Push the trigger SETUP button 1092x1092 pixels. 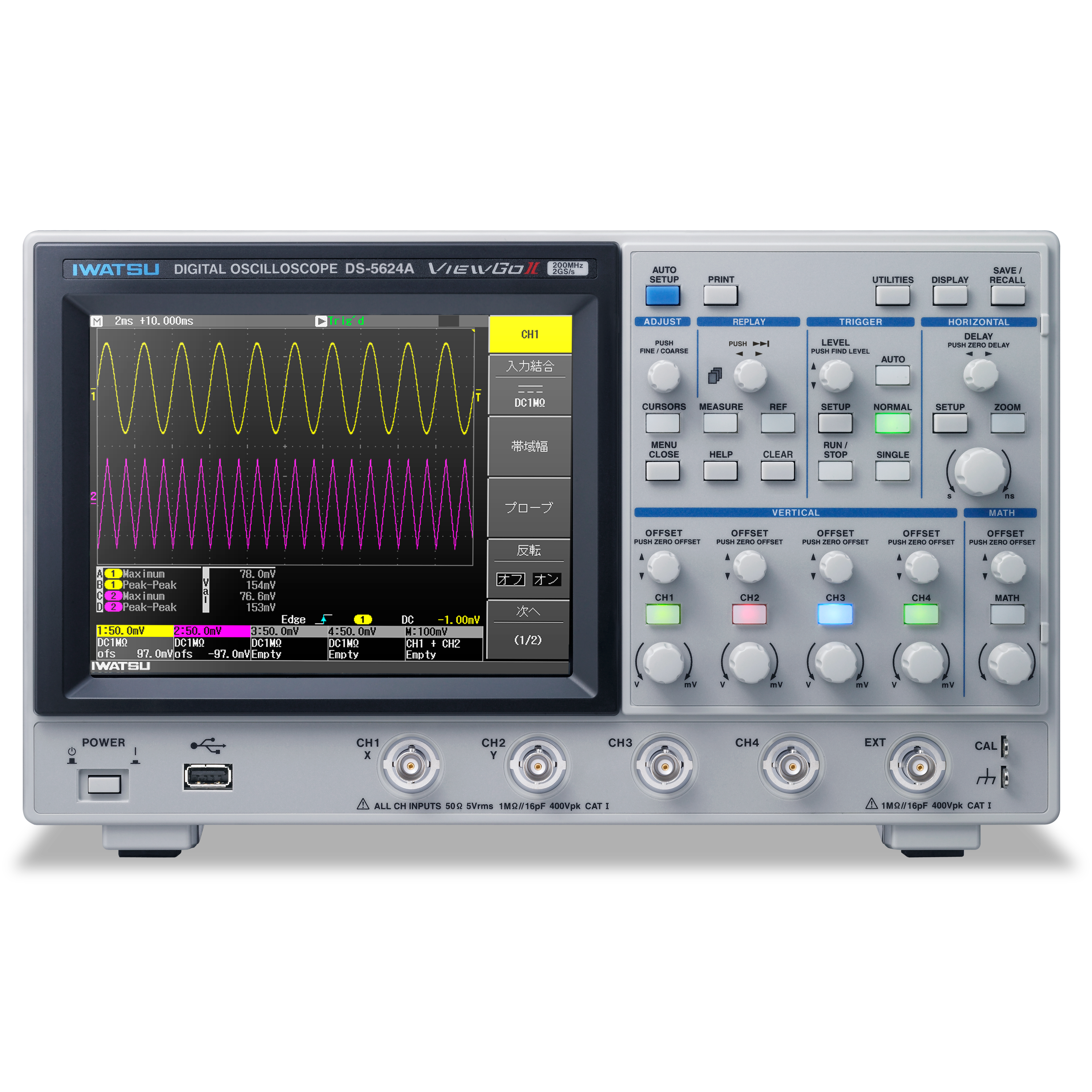click(836, 423)
